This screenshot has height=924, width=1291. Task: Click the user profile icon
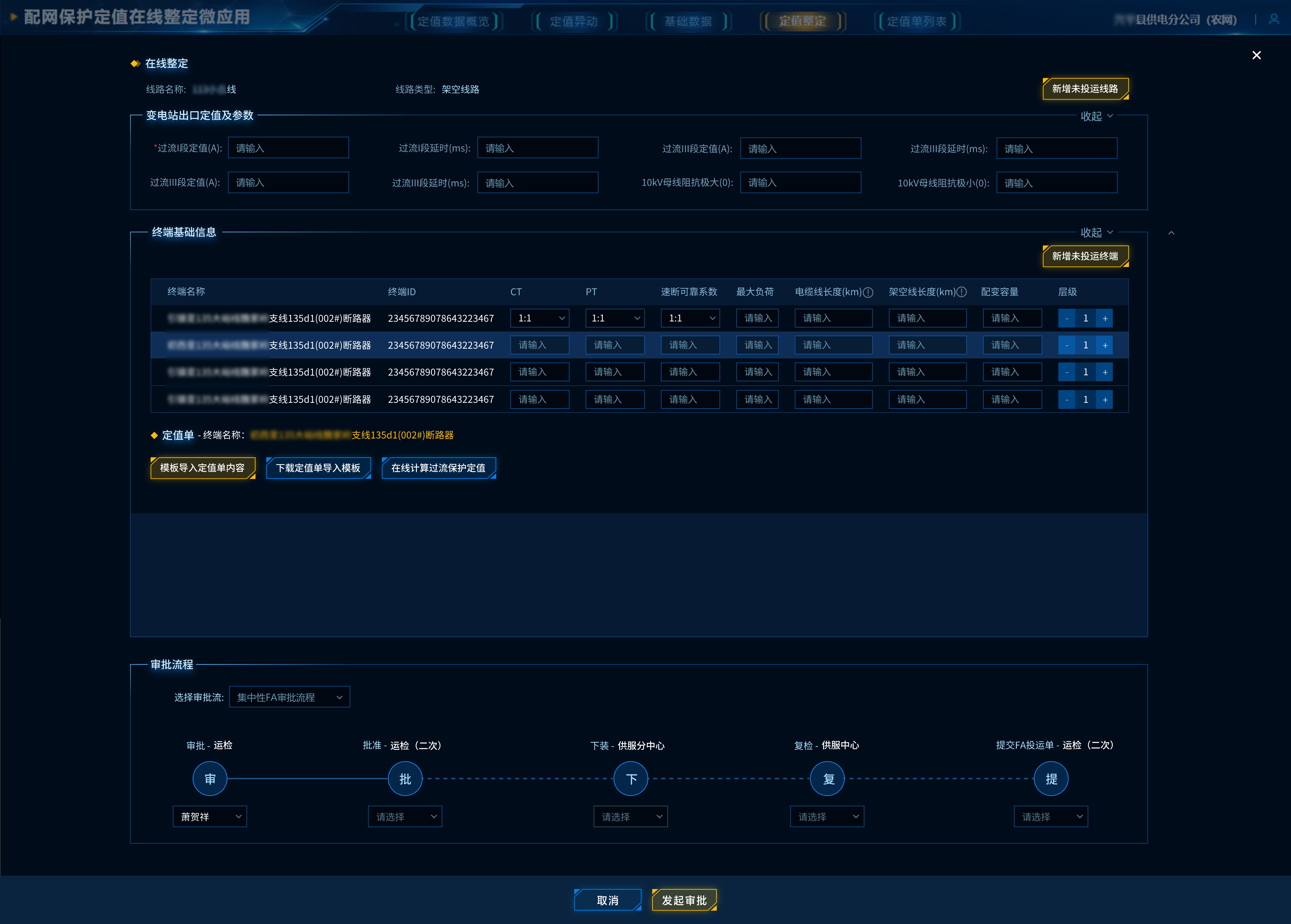[1274, 20]
